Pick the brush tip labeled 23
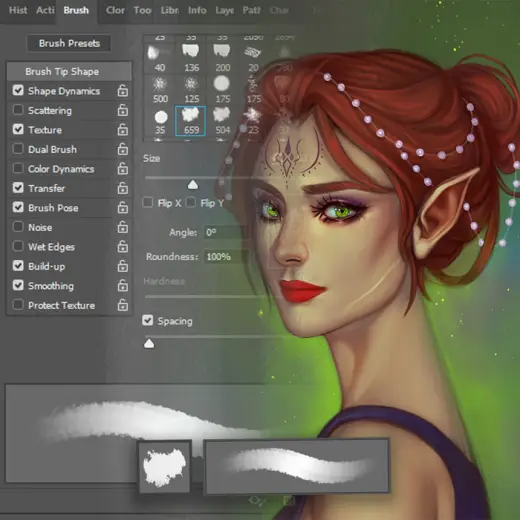Image resolution: width=520 pixels, height=520 pixels. click(x=253, y=121)
